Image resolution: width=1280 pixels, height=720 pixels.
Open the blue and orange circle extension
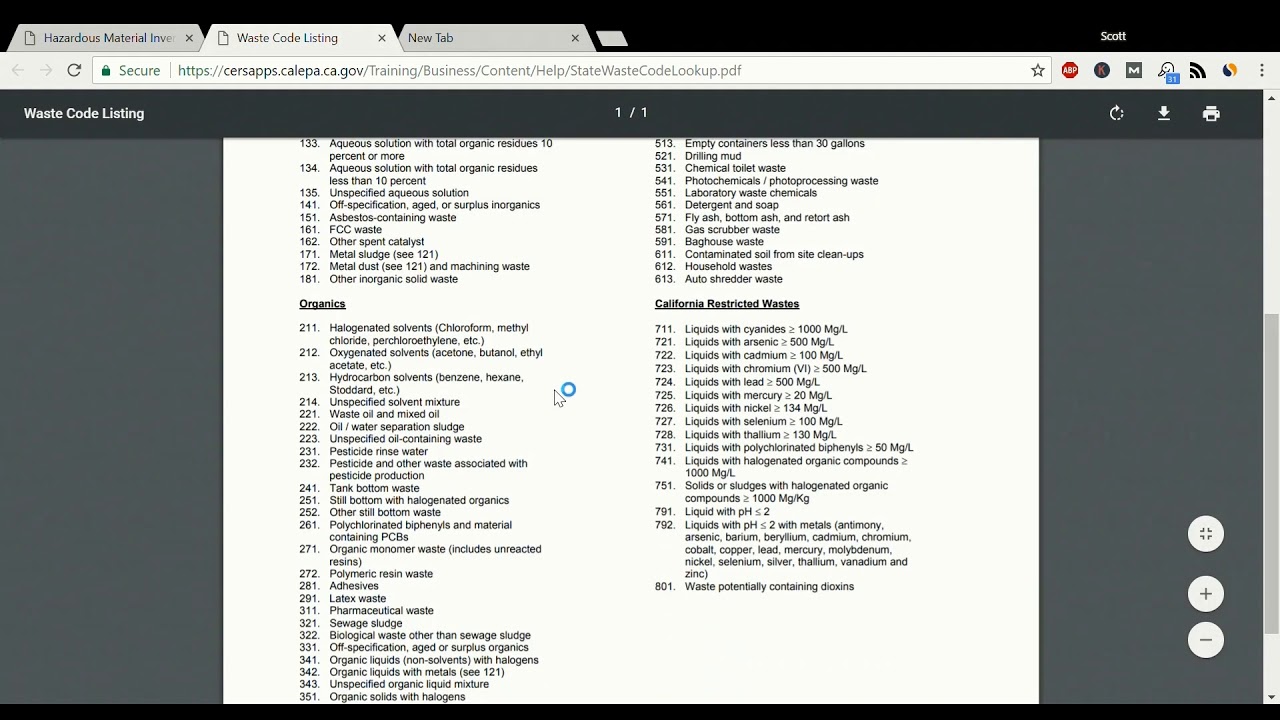click(1230, 70)
